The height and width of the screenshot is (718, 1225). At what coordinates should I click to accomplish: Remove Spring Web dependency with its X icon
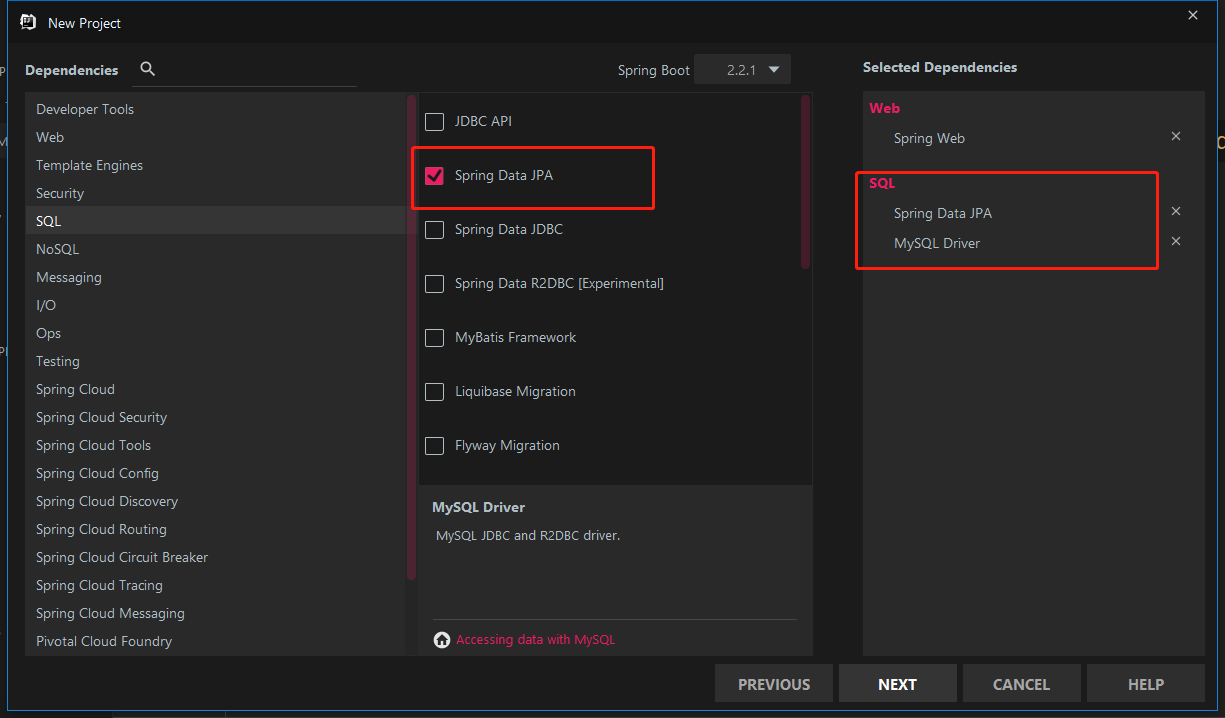click(1176, 136)
